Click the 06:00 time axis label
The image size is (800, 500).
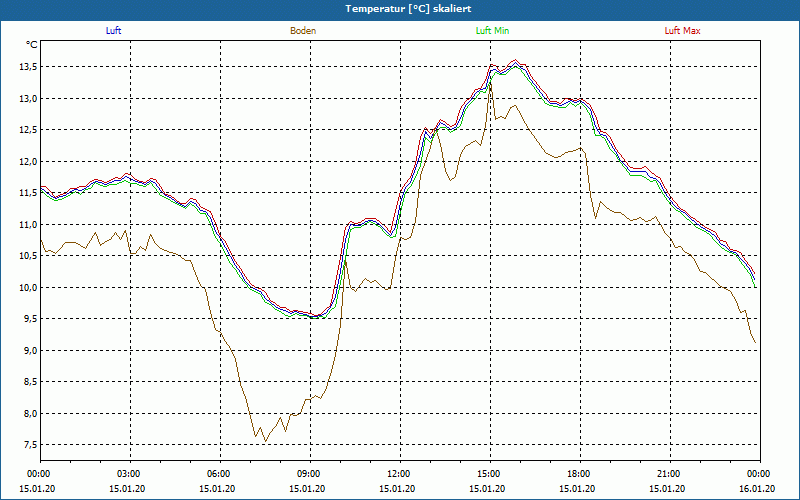220,474
